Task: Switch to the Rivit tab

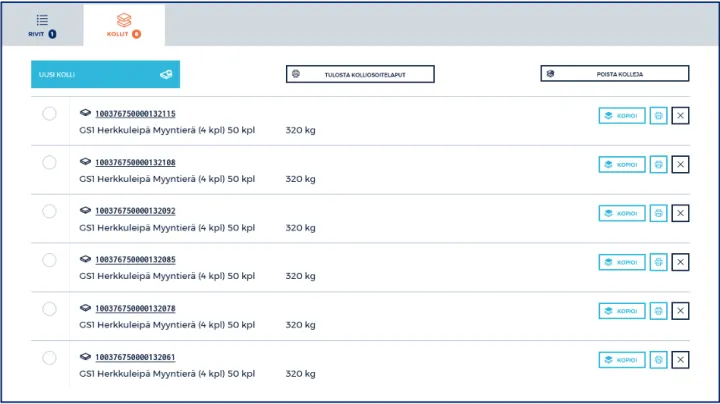Action: coord(42,25)
